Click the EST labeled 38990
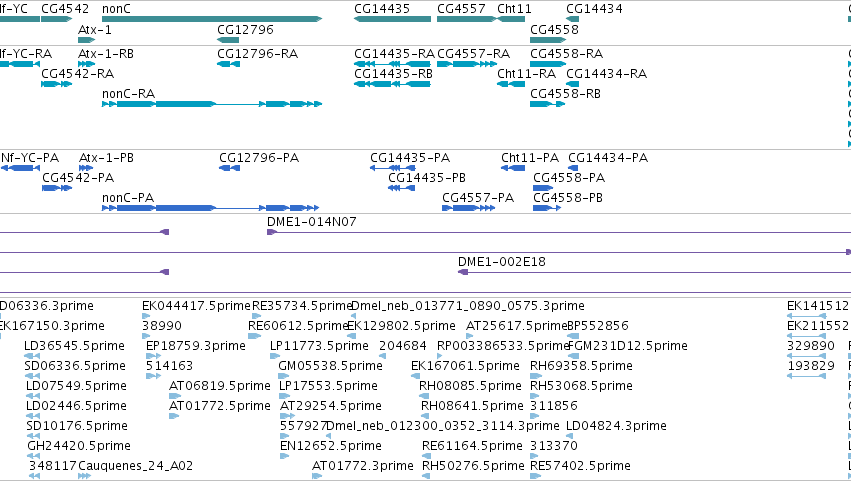The height and width of the screenshot is (481, 851). click(162, 326)
